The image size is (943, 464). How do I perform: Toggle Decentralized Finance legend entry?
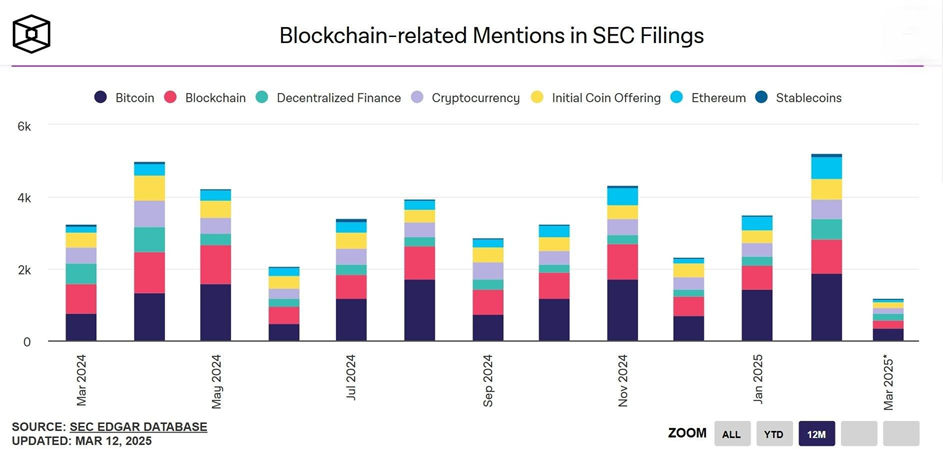tap(328, 98)
